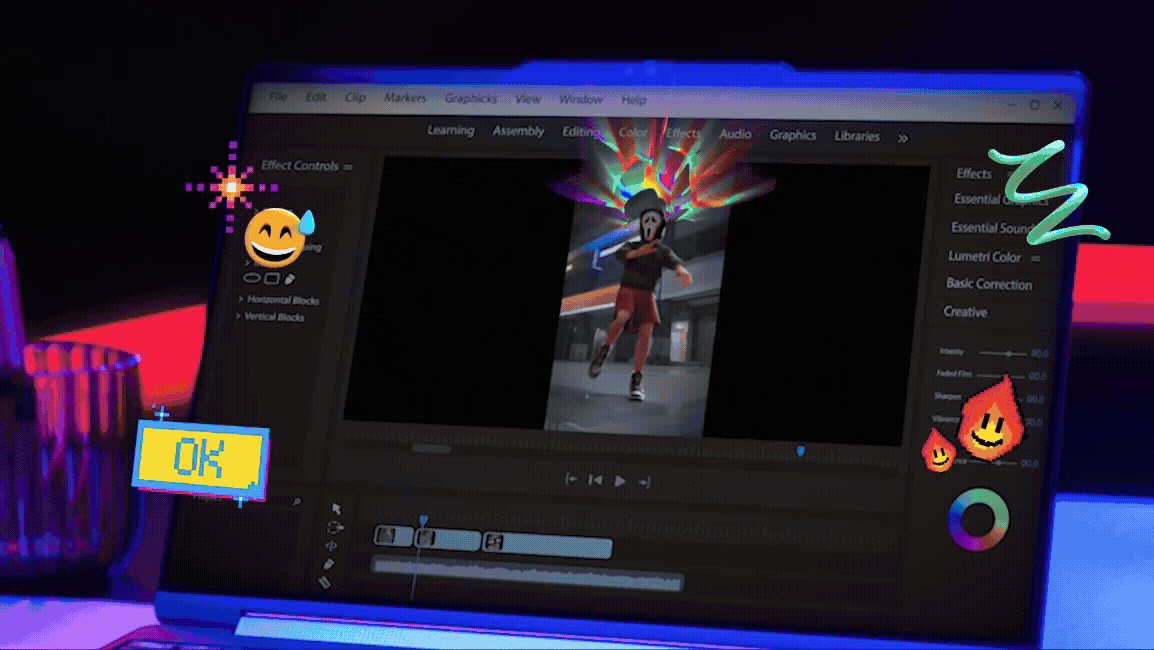Open the Lumetri Color panel menu
The height and width of the screenshot is (650, 1154).
pos(1036,258)
